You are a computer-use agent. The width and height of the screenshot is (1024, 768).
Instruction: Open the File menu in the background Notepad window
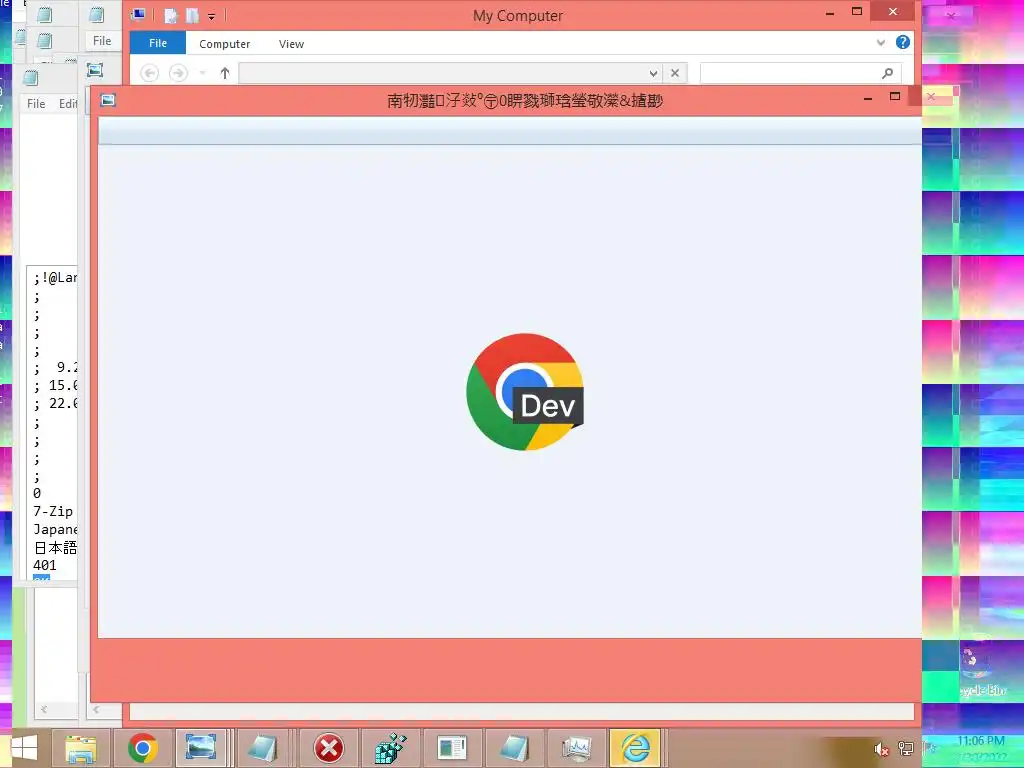[x=36, y=104]
